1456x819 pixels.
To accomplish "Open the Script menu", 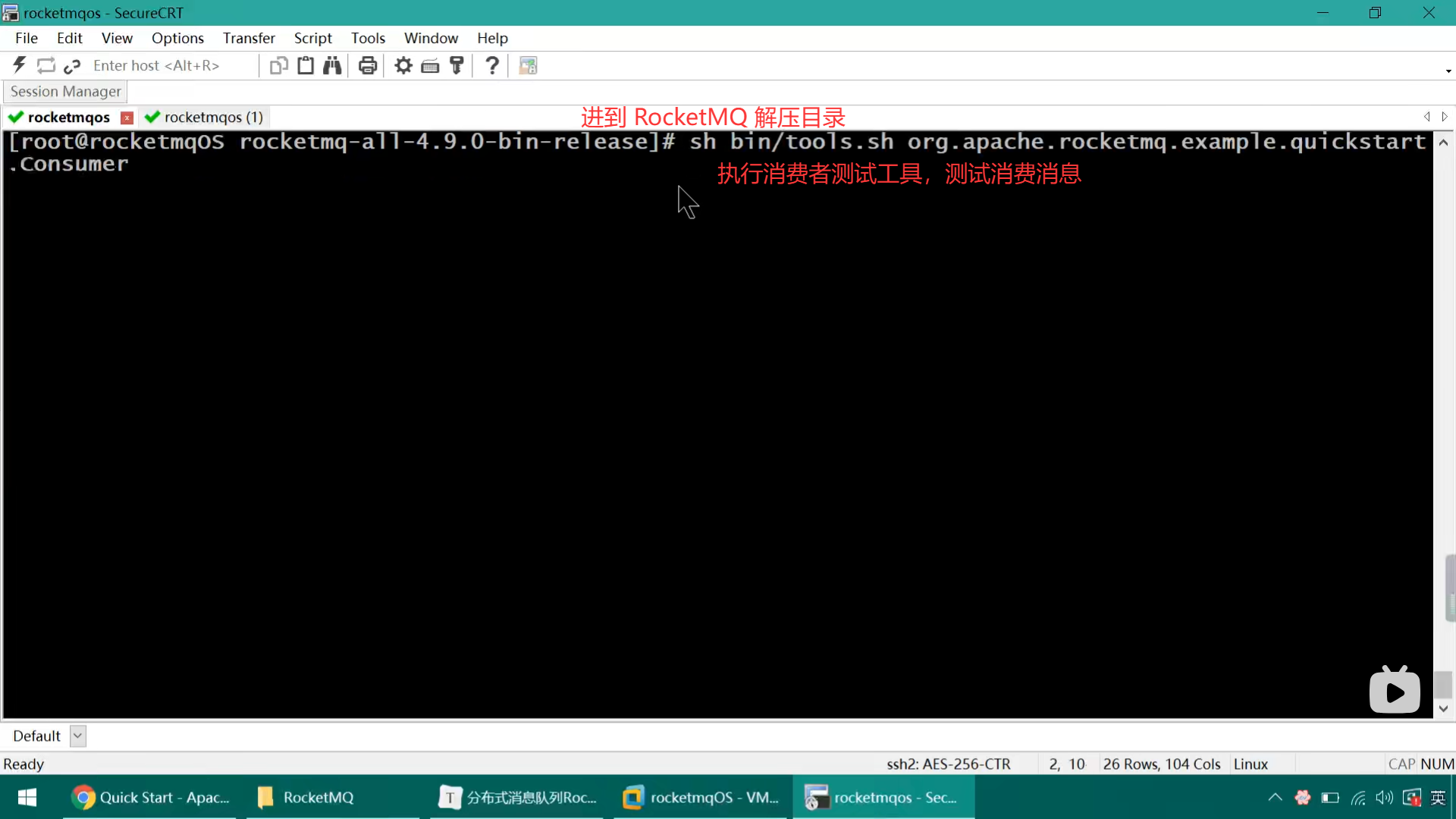I will [312, 38].
